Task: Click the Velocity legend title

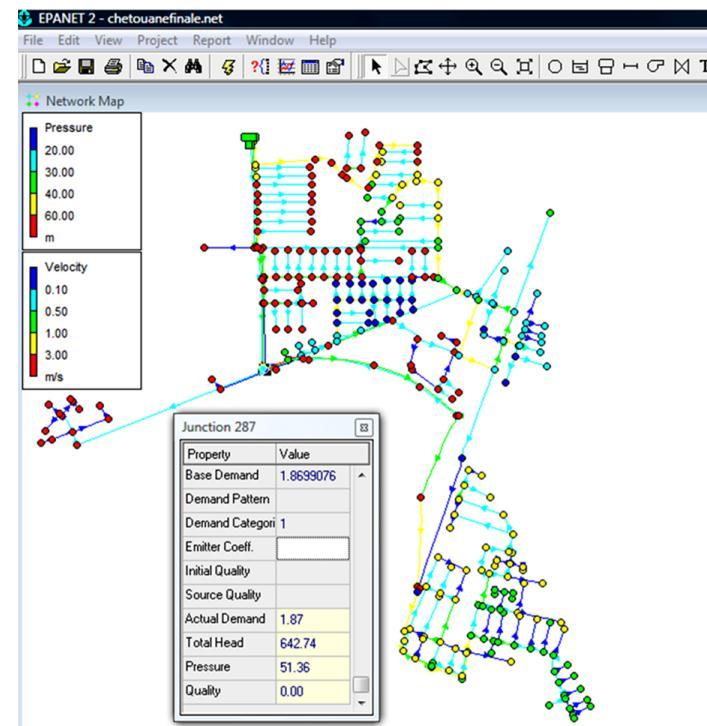Action: pos(66,267)
